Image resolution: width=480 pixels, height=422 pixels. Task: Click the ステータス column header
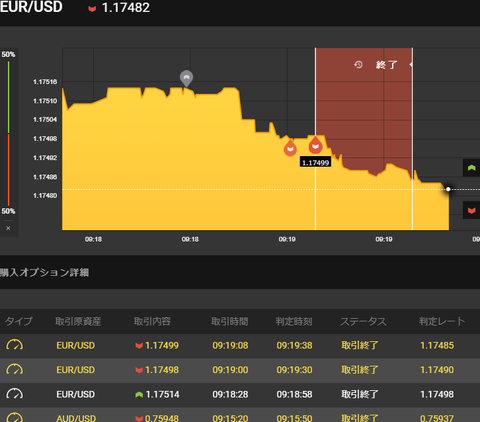click(363, 321)
